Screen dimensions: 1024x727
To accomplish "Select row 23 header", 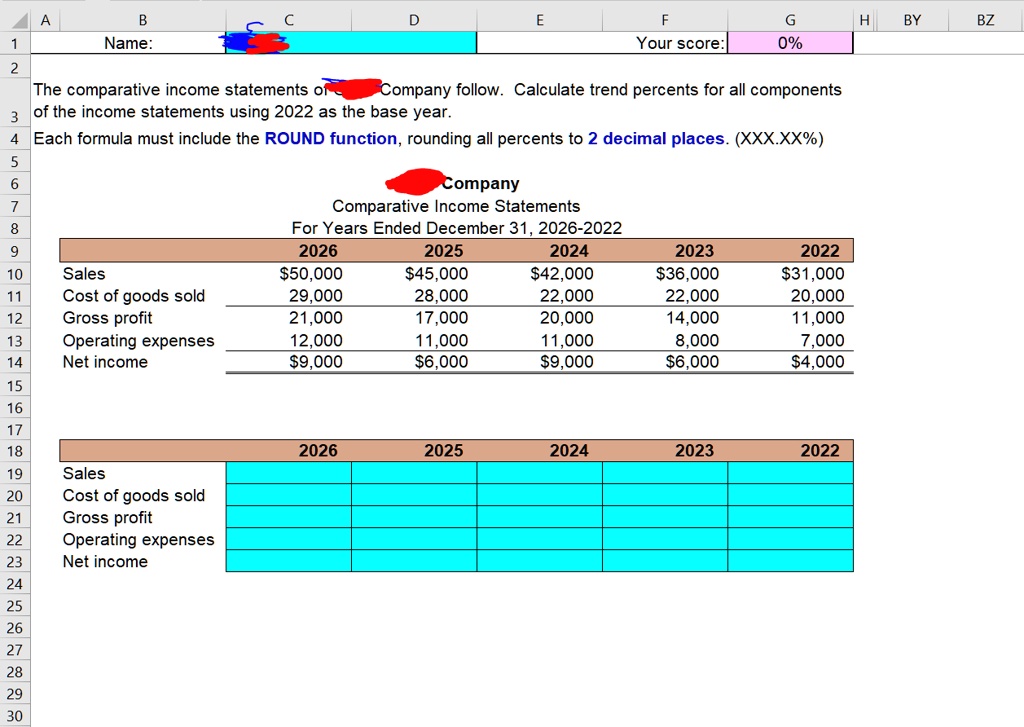I will pos(15,562).
